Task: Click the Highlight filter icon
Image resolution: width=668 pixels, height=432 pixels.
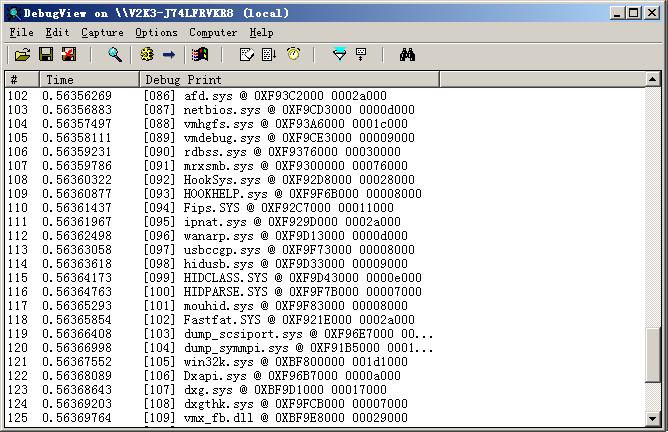Action: [x=361, y=55]
